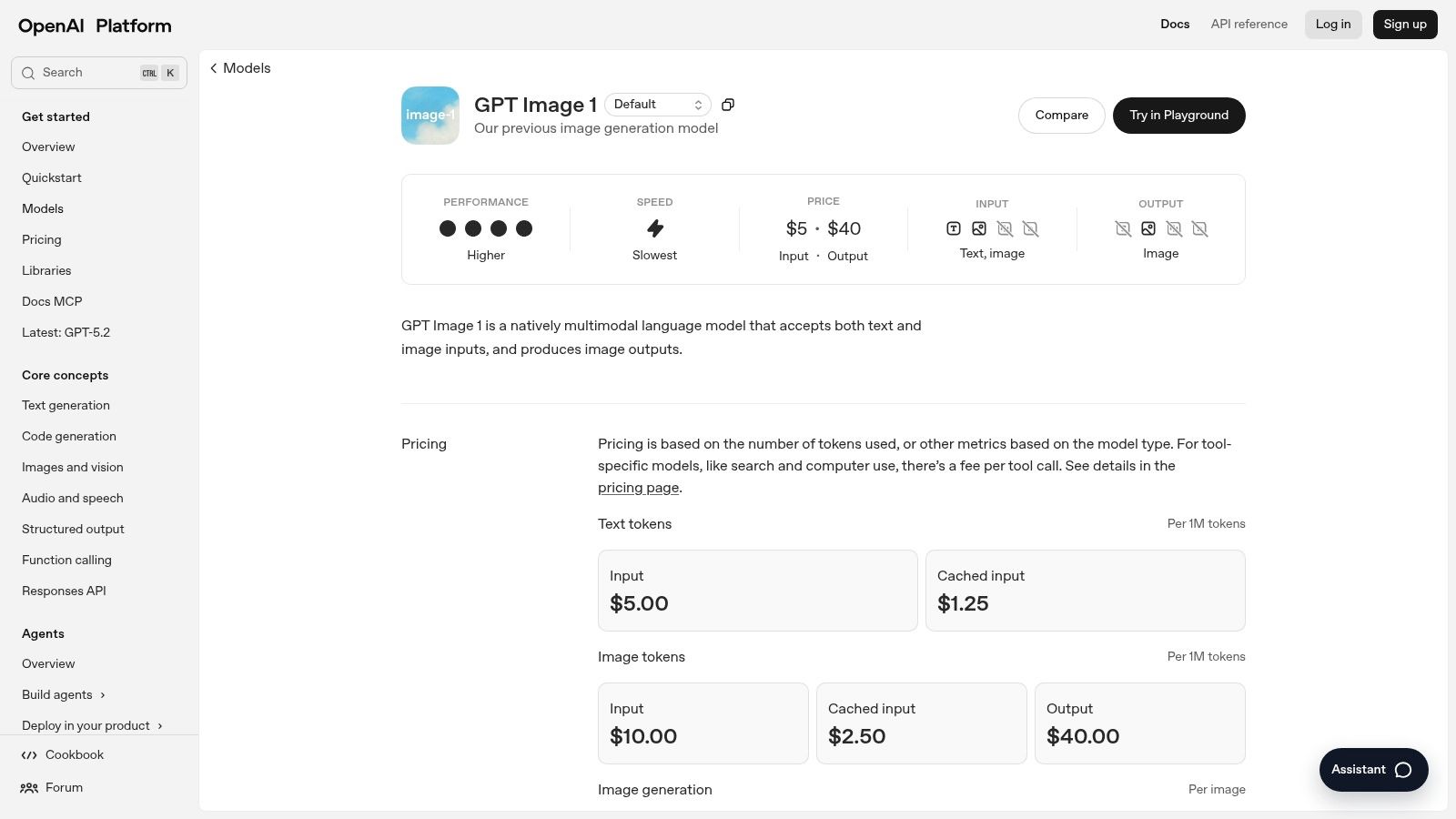The height and width of the screenshot is (819, 1456).
Task: Click the text input modality icon
Action: [x=954, y=228]
